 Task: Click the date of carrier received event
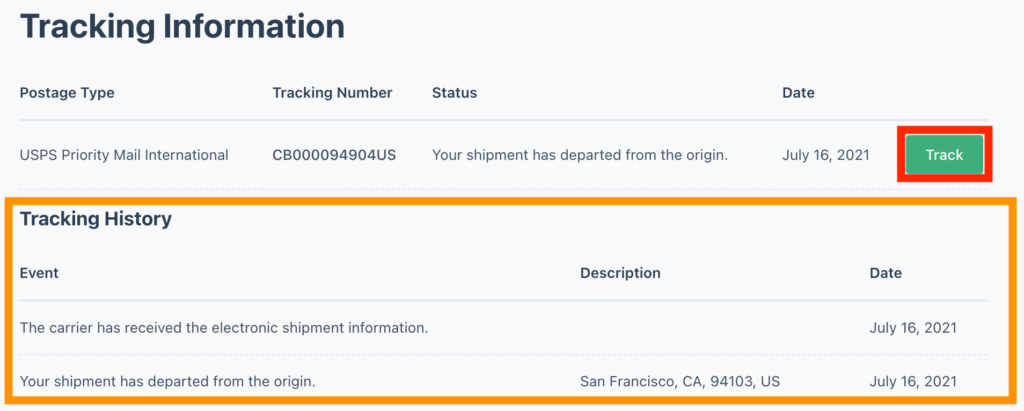pos(913,328)
